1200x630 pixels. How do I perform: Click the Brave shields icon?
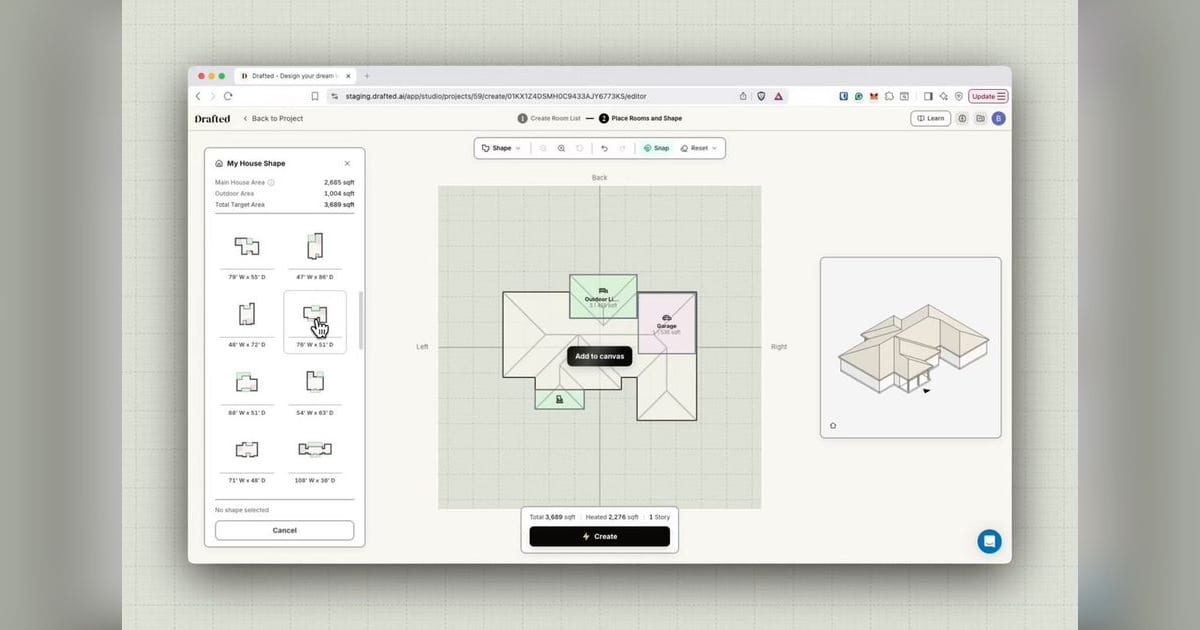point(761,96)
